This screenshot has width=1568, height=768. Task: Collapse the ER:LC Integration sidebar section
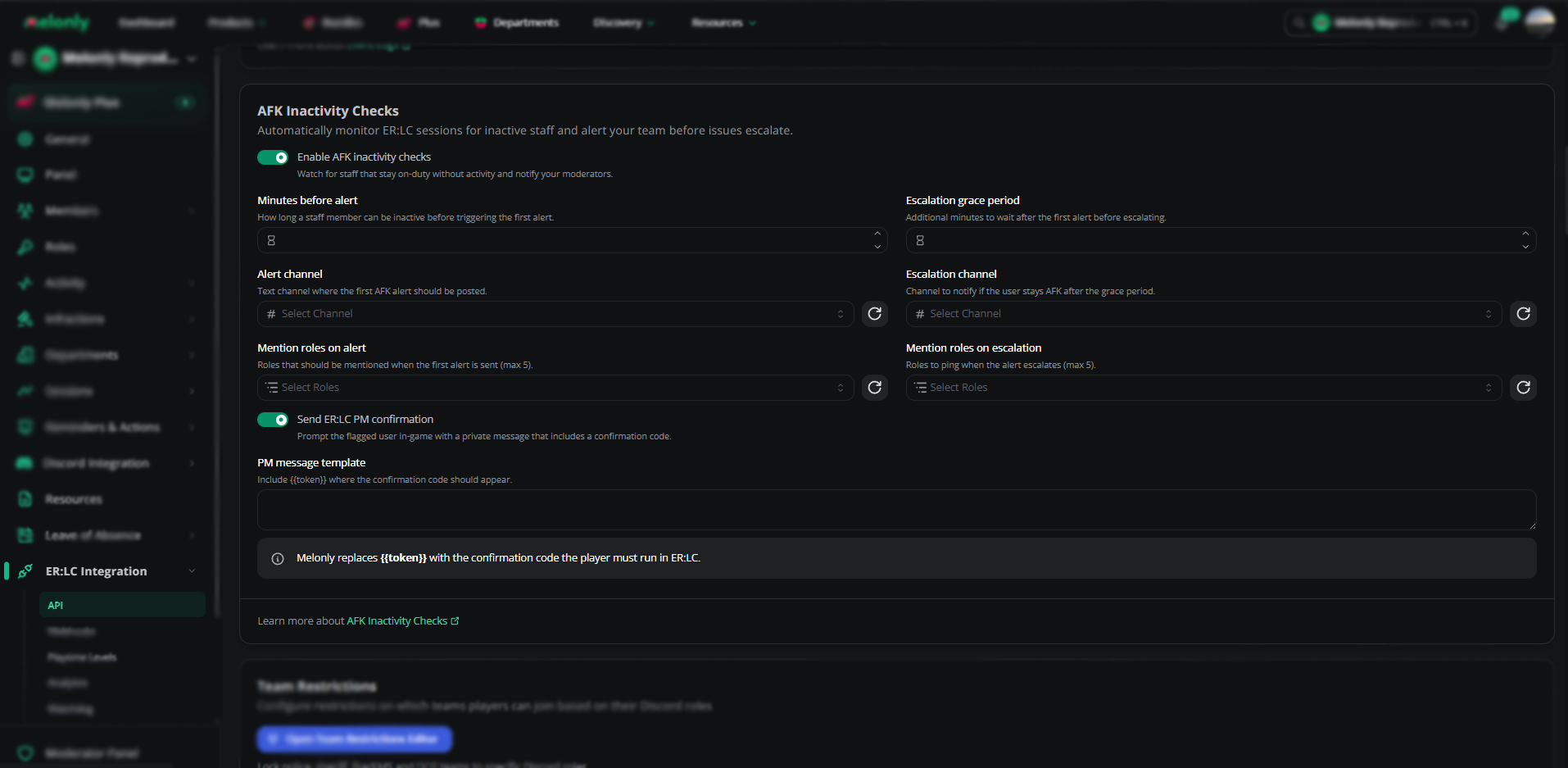click(192, 571)
